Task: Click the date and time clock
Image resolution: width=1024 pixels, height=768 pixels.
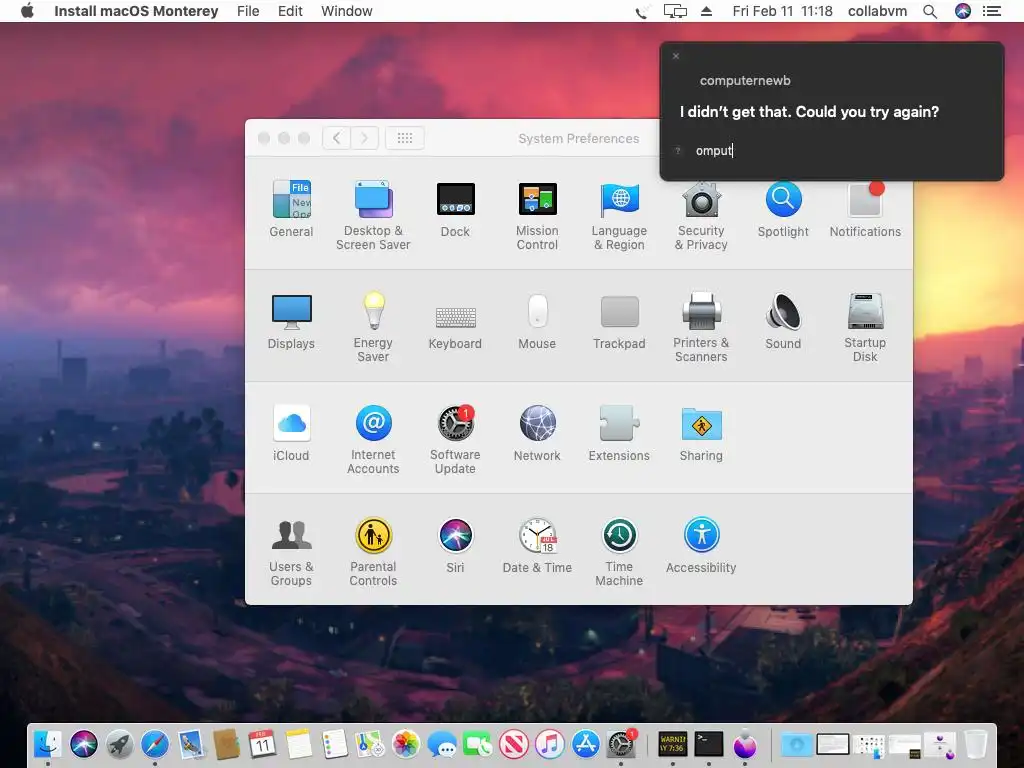Action: tap(782, 11)
